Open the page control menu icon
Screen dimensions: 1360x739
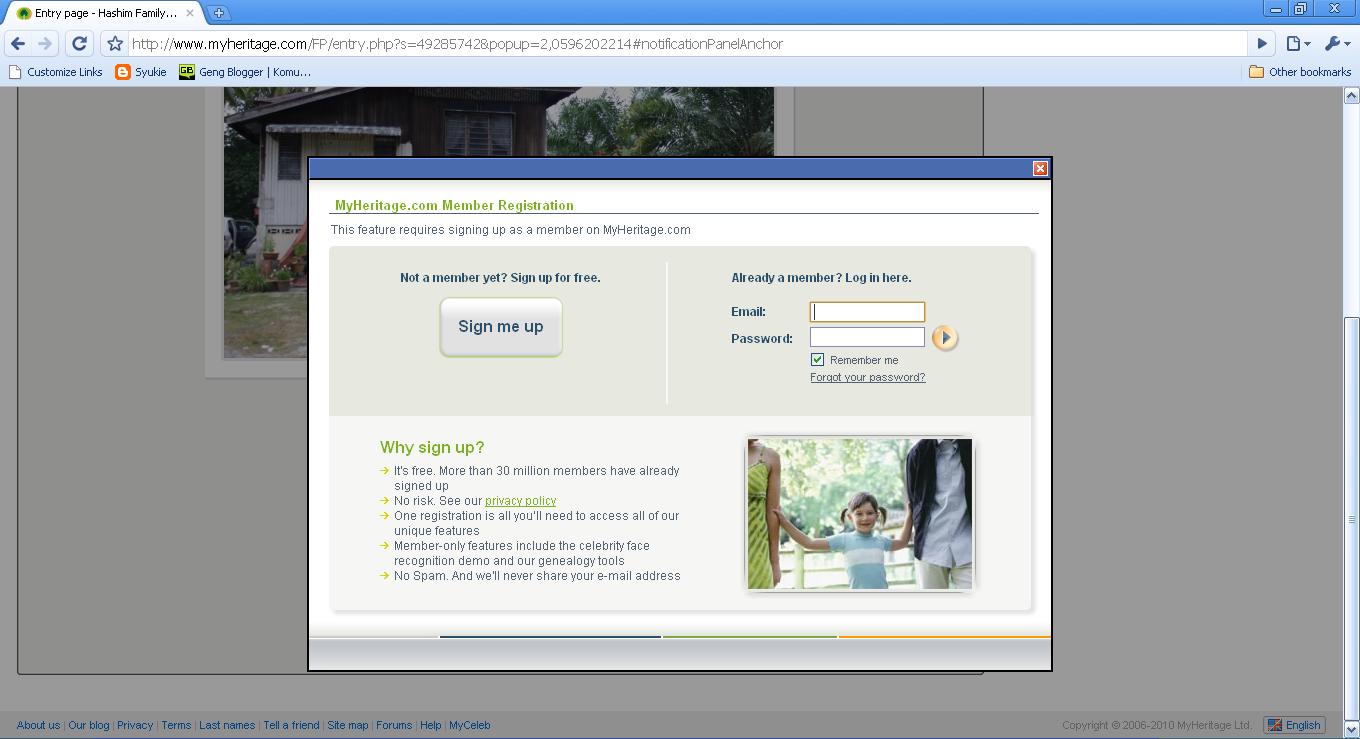point(1298,44)
